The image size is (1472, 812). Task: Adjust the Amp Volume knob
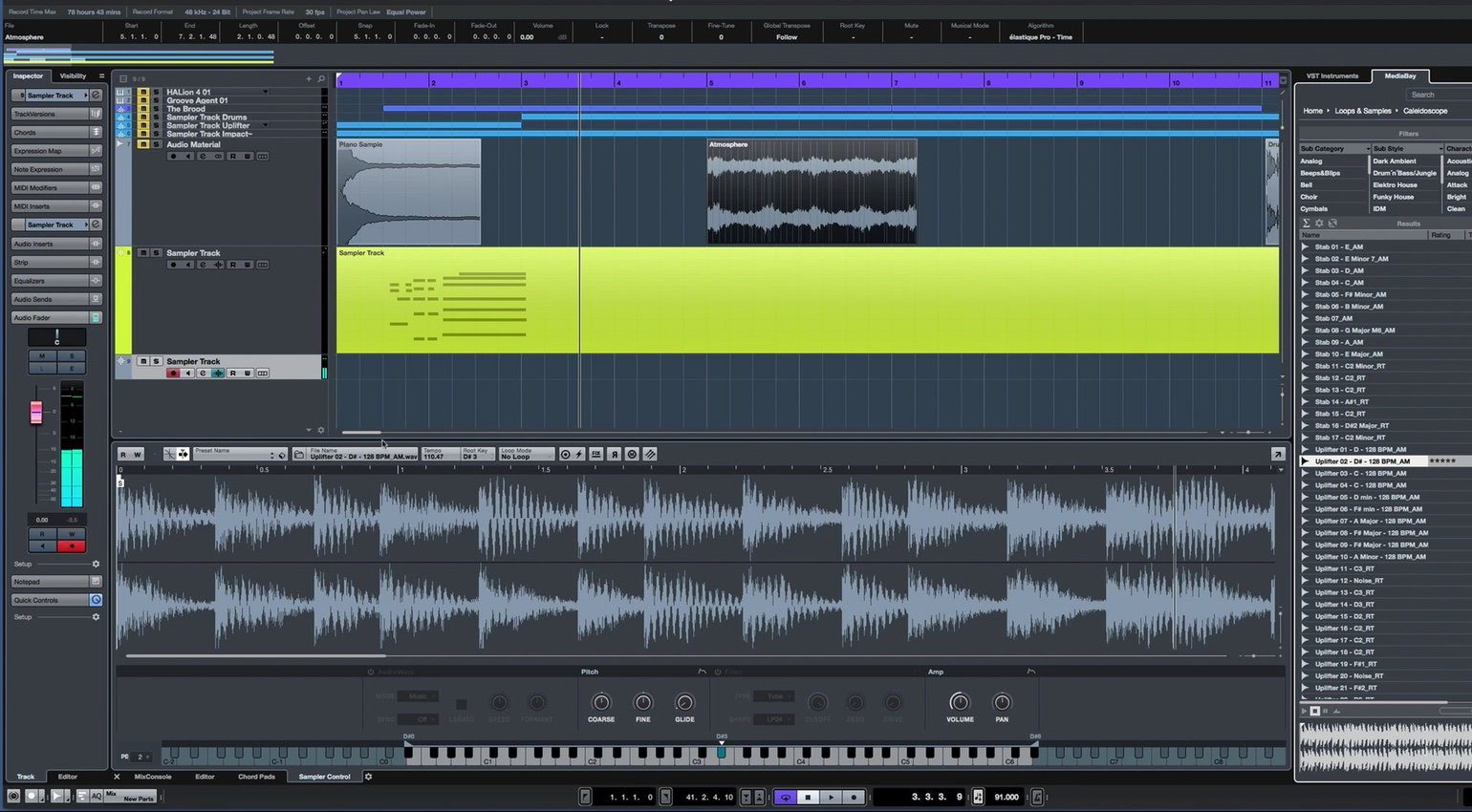[960, 702]
